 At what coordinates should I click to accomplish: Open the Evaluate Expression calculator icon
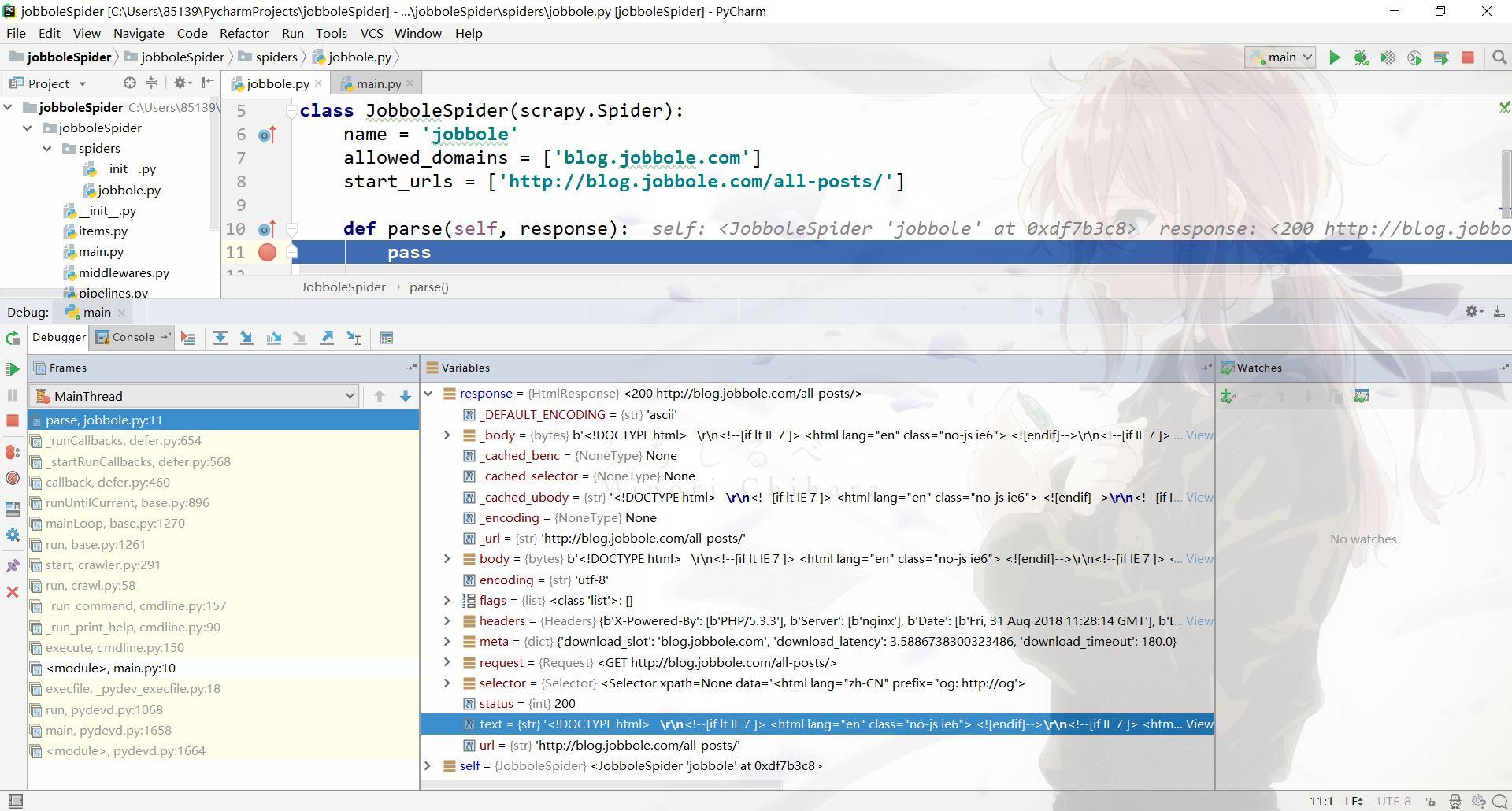pos(386,338)
